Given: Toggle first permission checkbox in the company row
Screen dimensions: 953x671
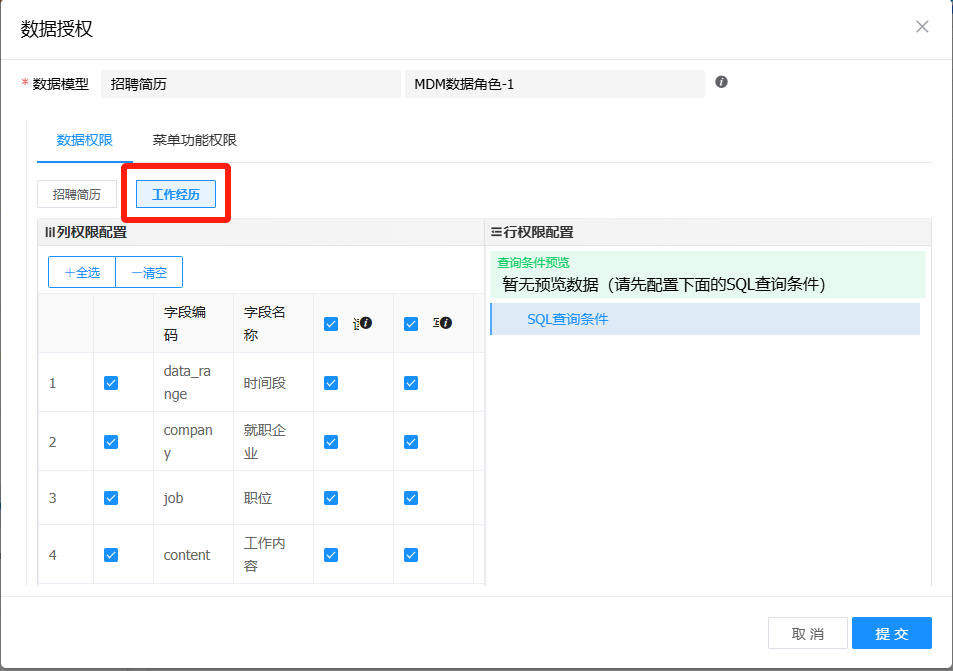Looking at the screenshot, I should click(331, 442).
